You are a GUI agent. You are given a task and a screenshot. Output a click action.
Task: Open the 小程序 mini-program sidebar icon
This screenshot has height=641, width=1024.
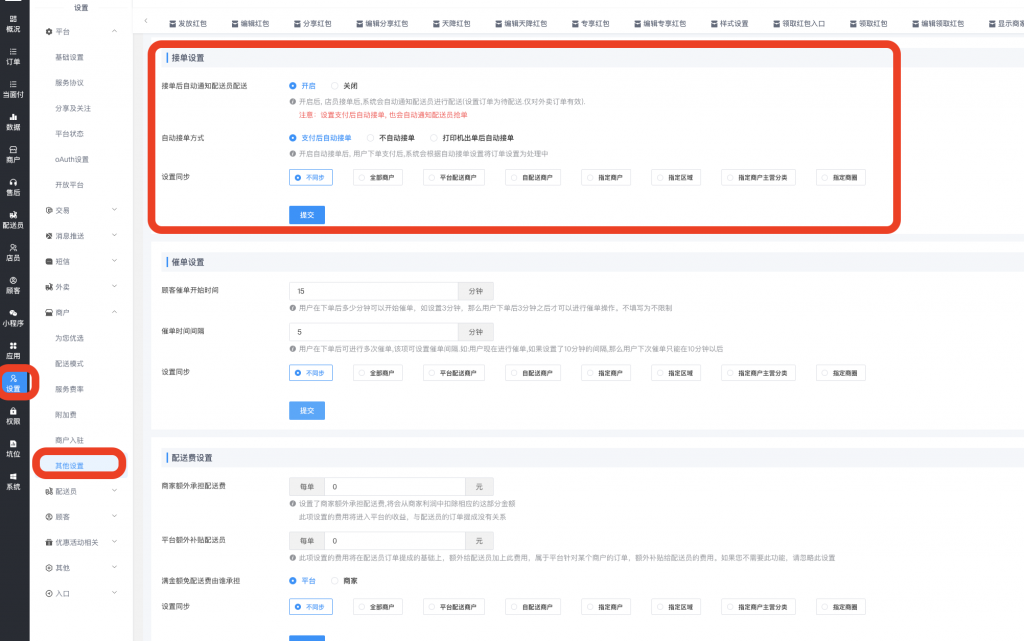[x=13, y=318]
